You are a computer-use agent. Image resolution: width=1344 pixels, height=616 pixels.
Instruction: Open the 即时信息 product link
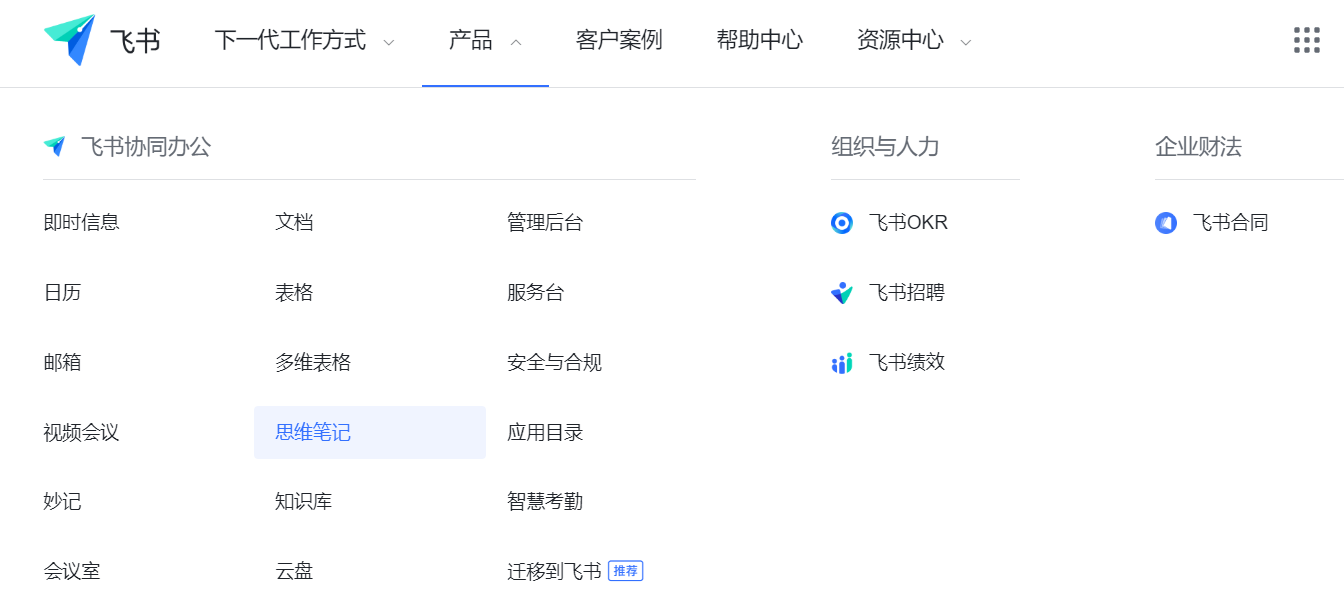tap(82, 222)
